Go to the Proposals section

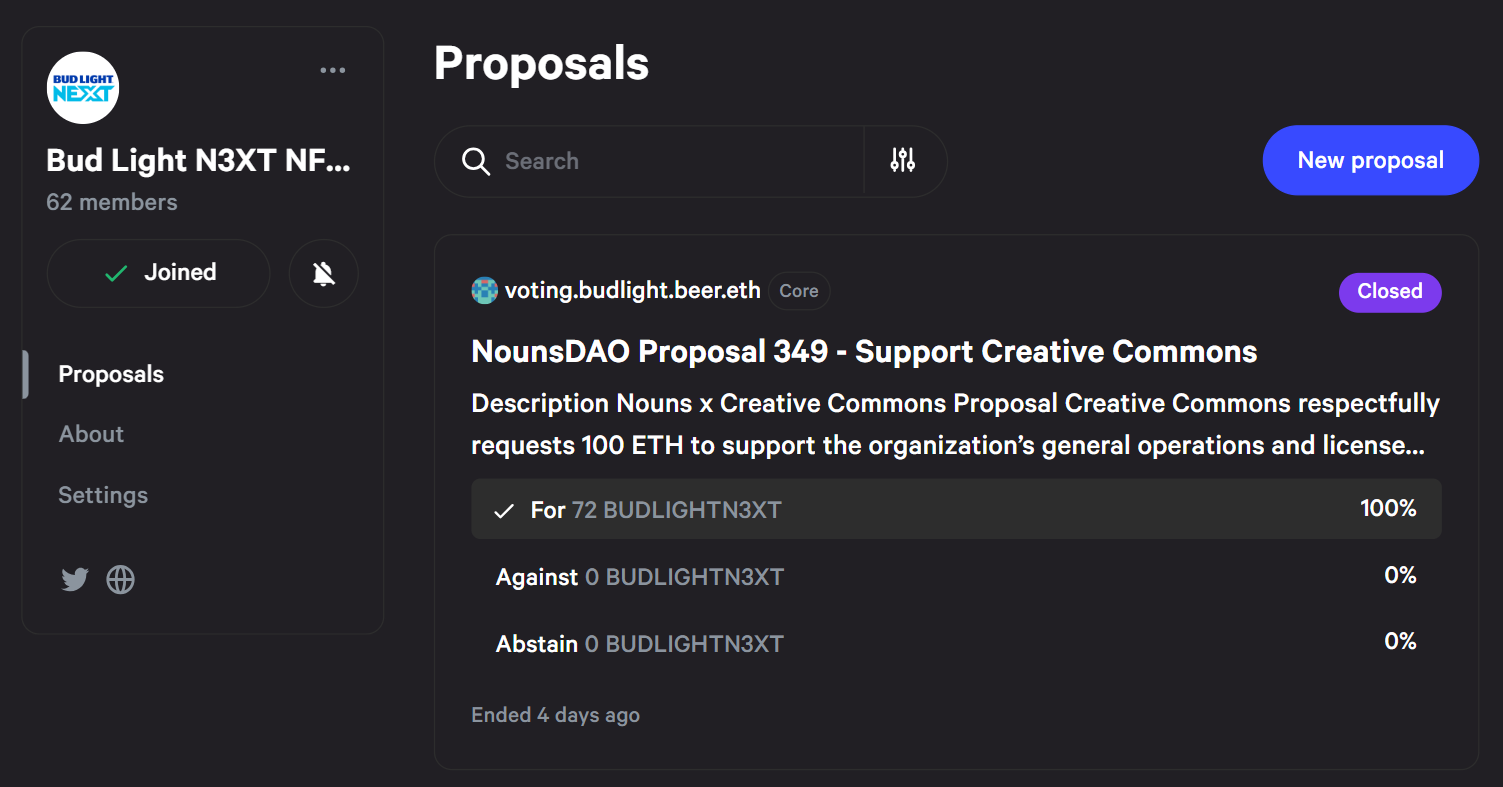(x=111, y=375)
